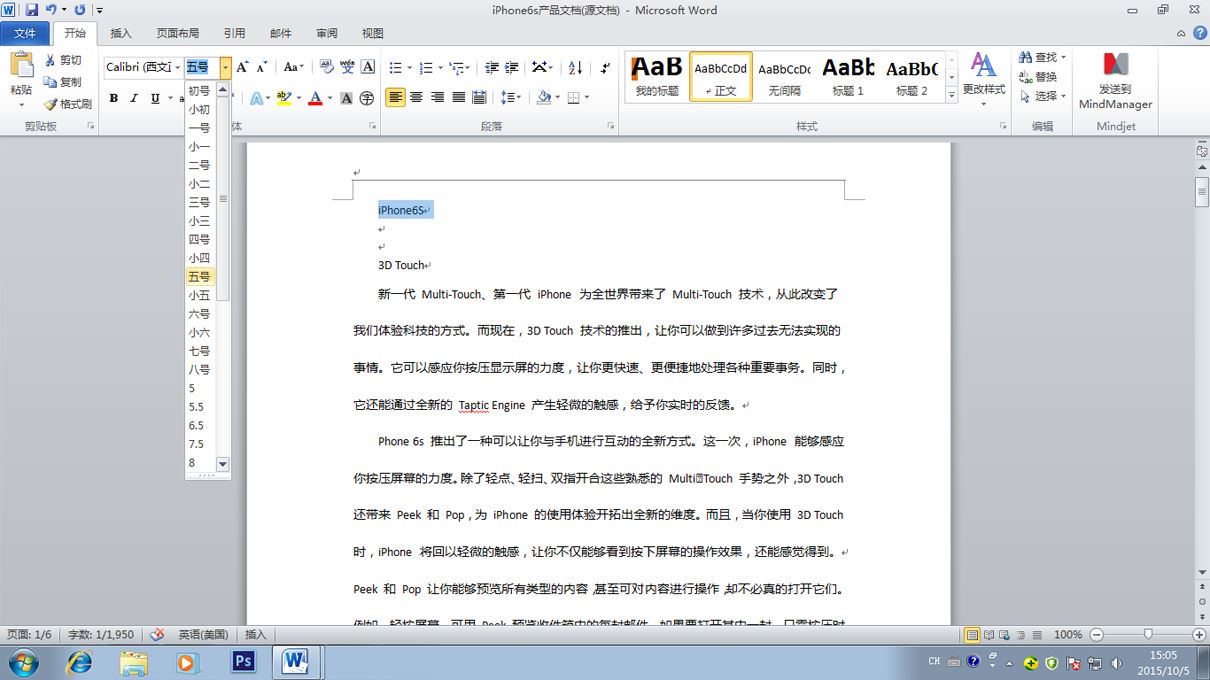This screenshot has width=1210, height=680.
Task: Open the Calibri font name dropdown
Action: (x=176, y=67)
